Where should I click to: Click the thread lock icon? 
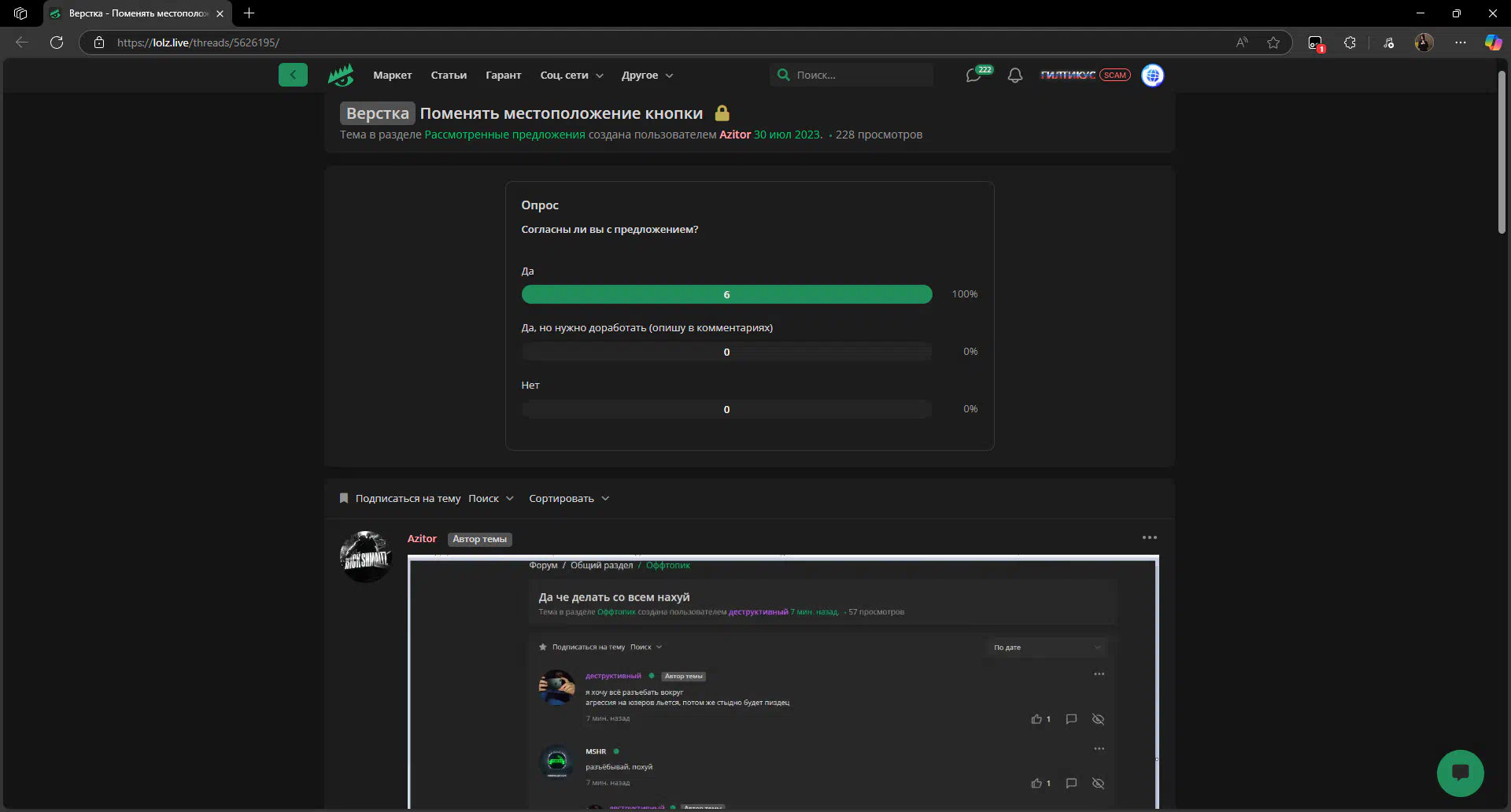tap(722, 113)
